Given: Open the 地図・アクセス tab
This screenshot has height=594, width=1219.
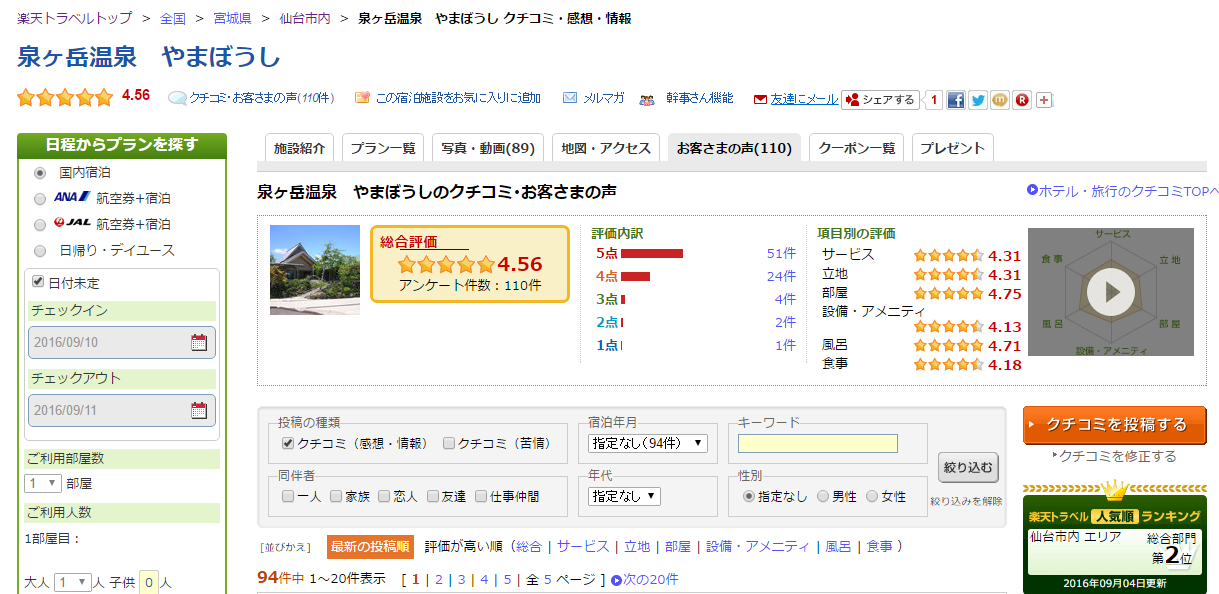Looking at the screenshot, I should click(606, 148).
